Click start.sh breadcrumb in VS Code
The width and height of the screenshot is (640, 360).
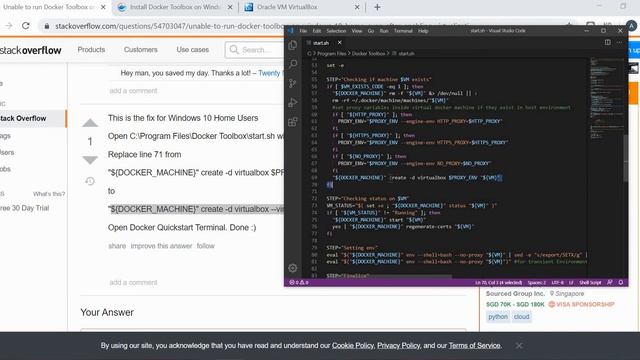[406, 53]
